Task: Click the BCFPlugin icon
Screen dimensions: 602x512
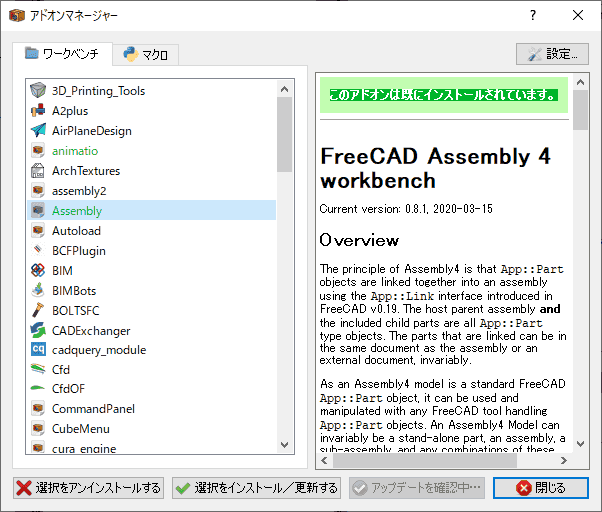Action: coord(38,250)
